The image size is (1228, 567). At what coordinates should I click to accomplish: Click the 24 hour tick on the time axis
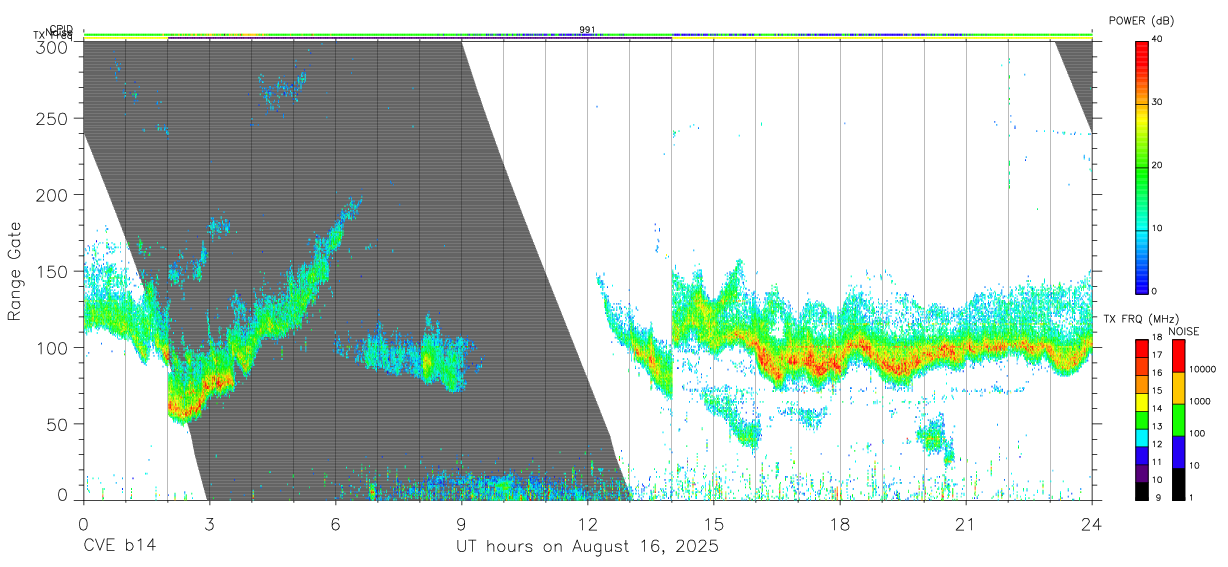[x=1092, y=523]
